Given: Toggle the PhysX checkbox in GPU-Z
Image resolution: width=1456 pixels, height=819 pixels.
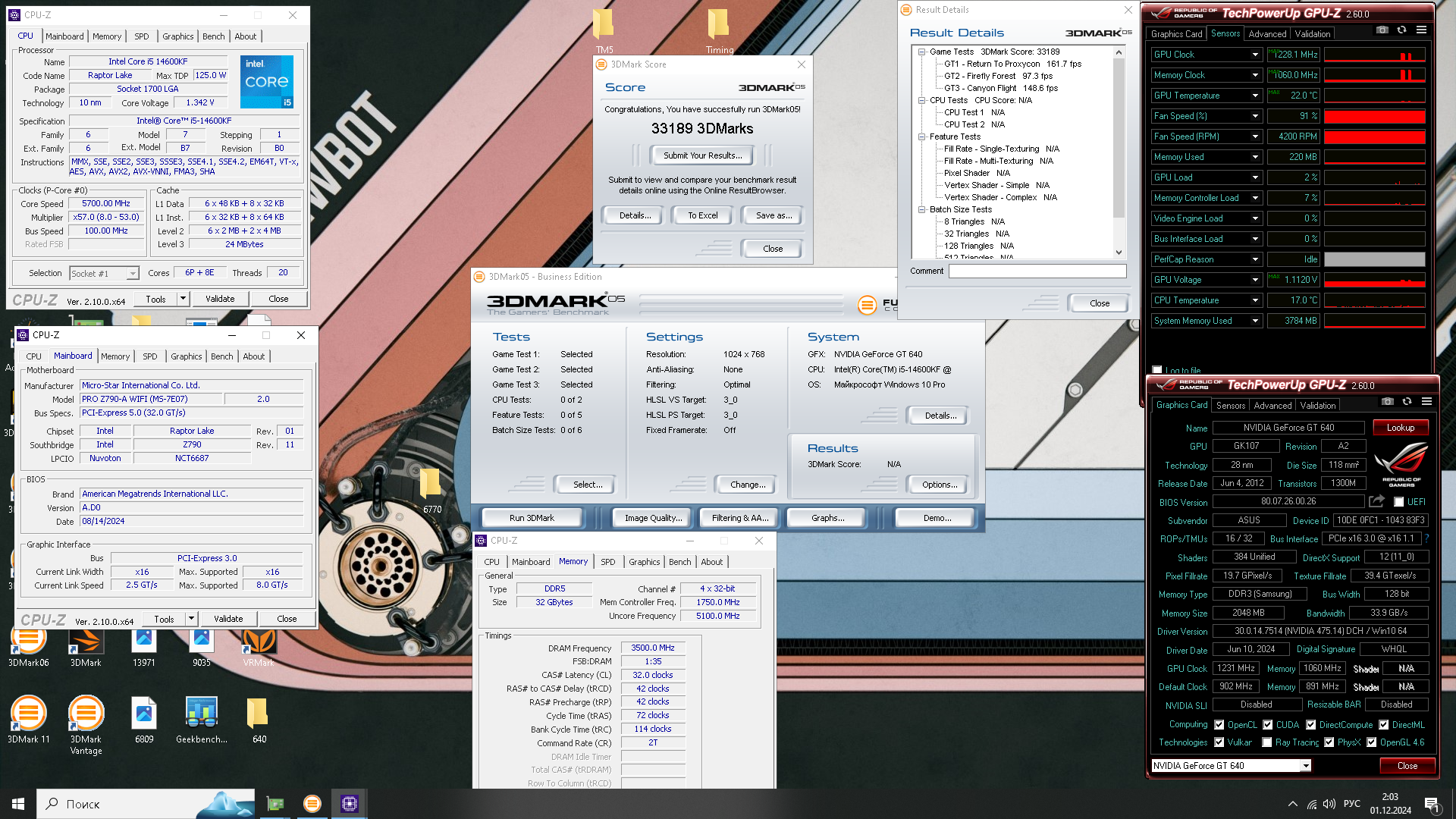Looking at the screenshot, I should pos(1329,742).
